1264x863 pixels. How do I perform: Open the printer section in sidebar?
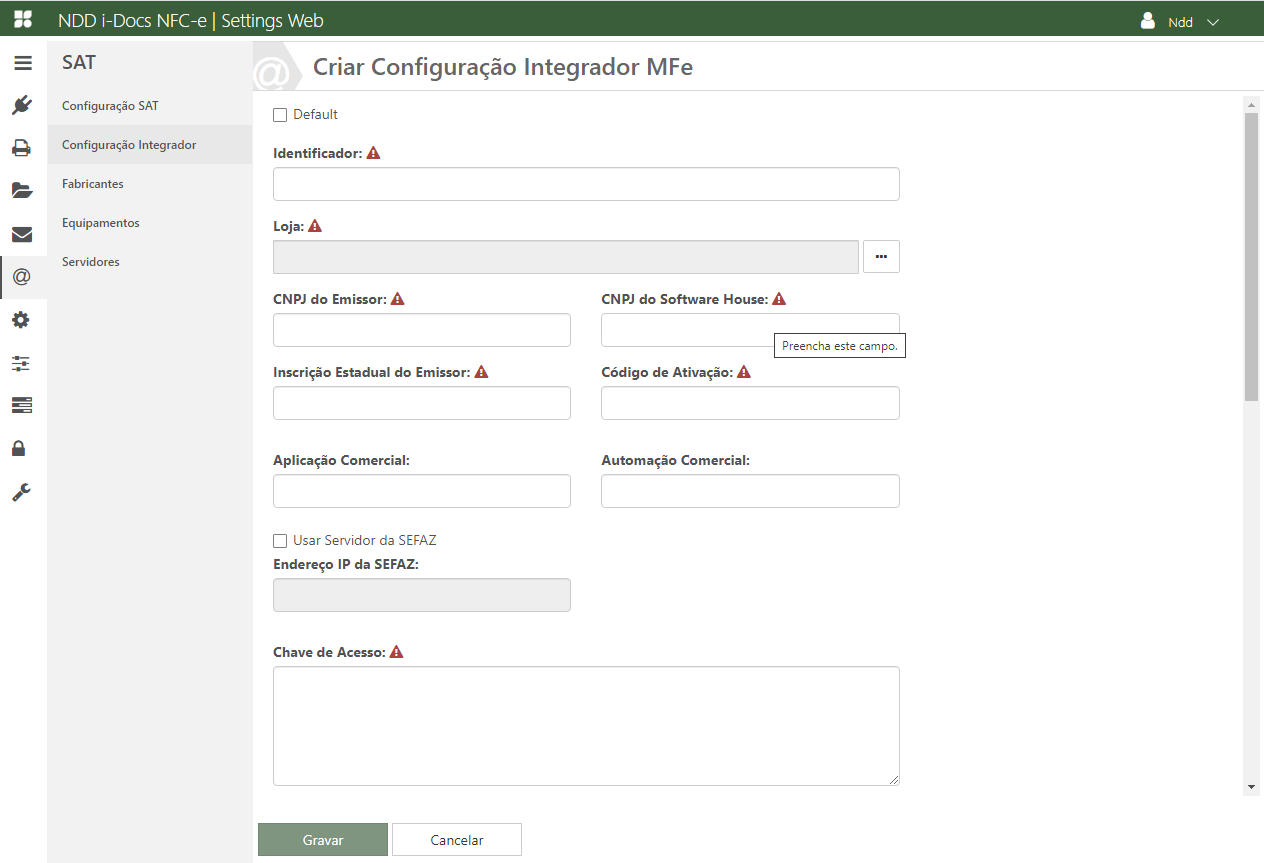22,148
